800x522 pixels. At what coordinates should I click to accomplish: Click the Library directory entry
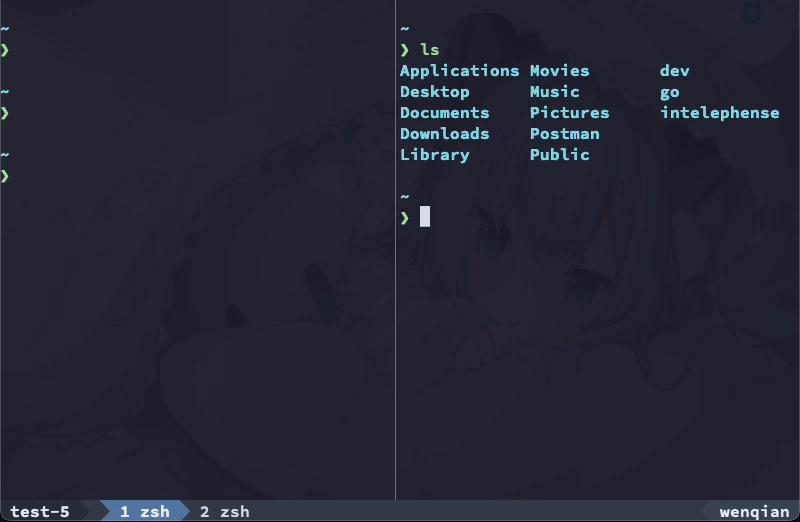coord(435,155)
